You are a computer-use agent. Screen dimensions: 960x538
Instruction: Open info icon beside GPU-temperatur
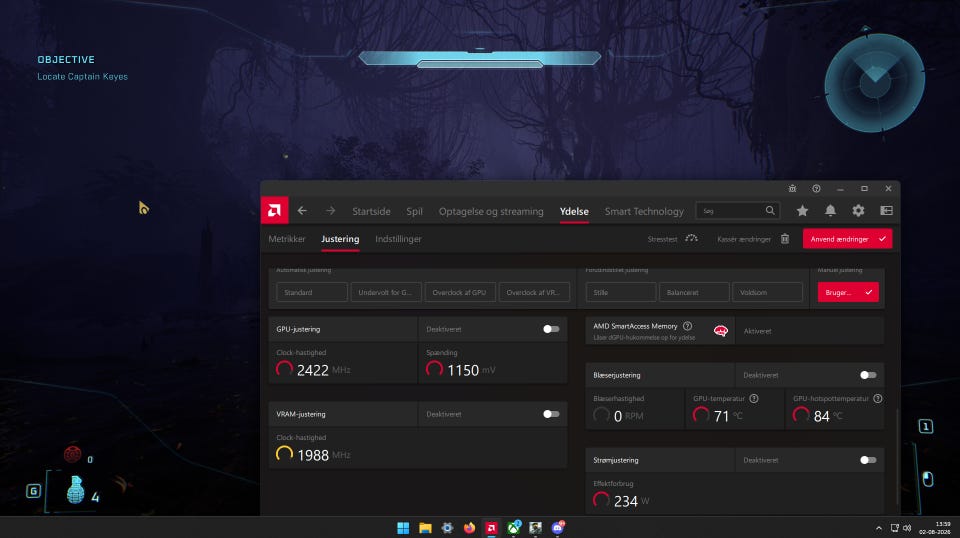pyautogui.click(x=754, y=398)
